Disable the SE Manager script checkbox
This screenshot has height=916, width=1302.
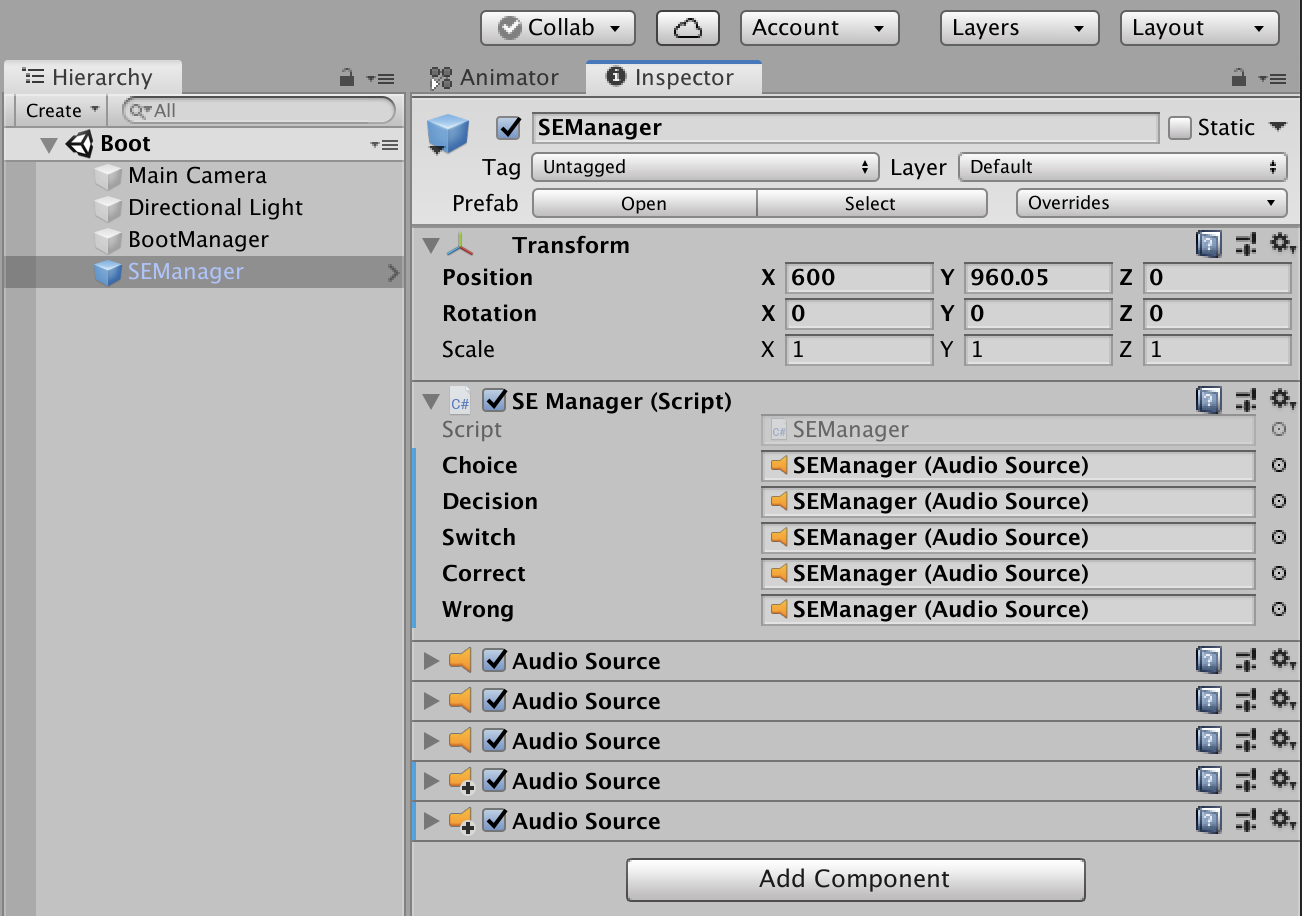[x=494, y=400]
